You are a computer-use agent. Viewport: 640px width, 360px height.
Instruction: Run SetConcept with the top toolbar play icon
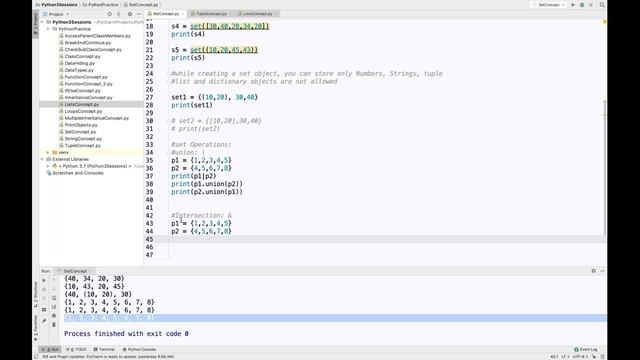point(573,5)
